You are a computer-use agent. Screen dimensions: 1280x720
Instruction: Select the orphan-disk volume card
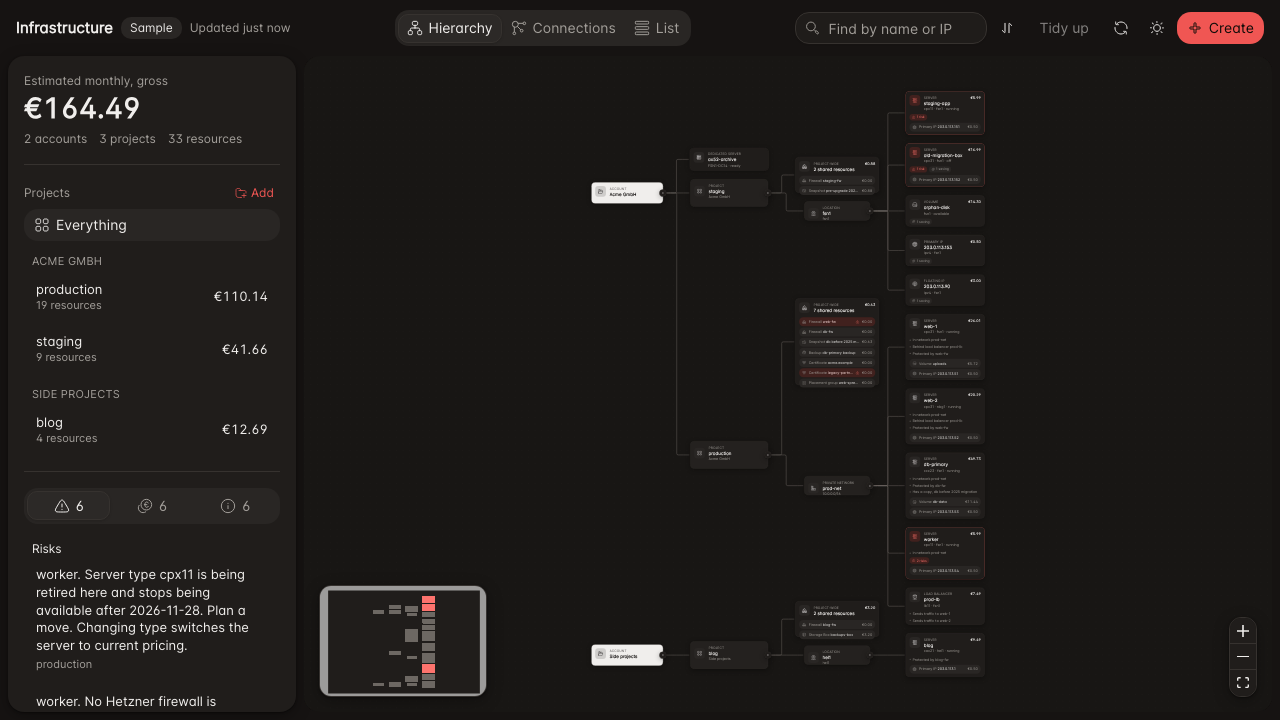[x=945, y=211]
